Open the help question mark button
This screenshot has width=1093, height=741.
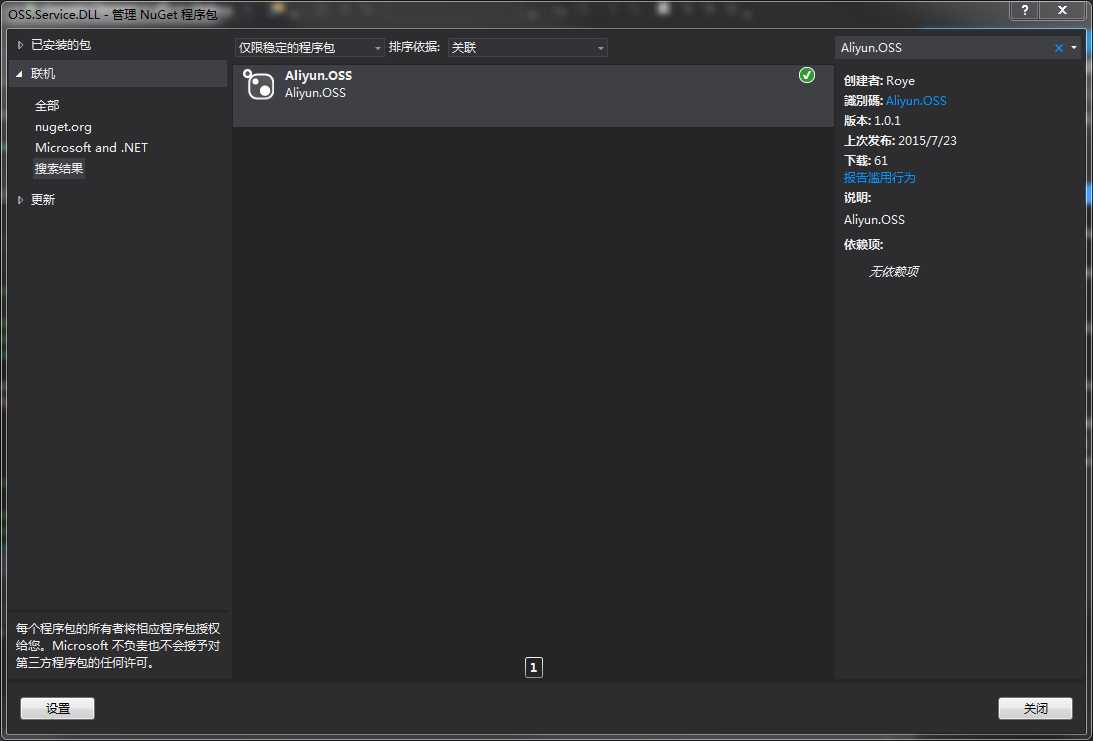(x=1024, y=10)
